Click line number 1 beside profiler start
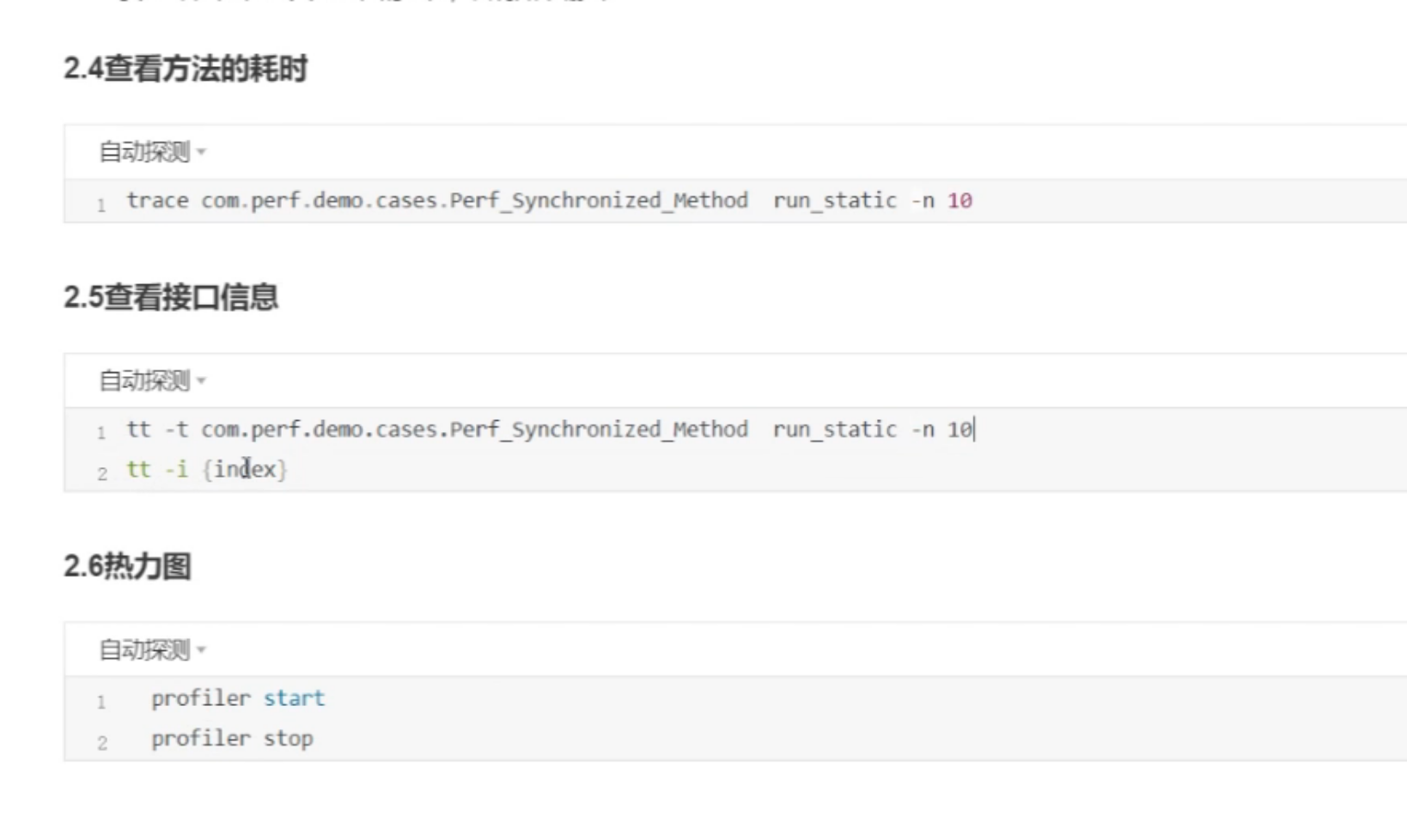1407x840 pixels. (101, 702)
